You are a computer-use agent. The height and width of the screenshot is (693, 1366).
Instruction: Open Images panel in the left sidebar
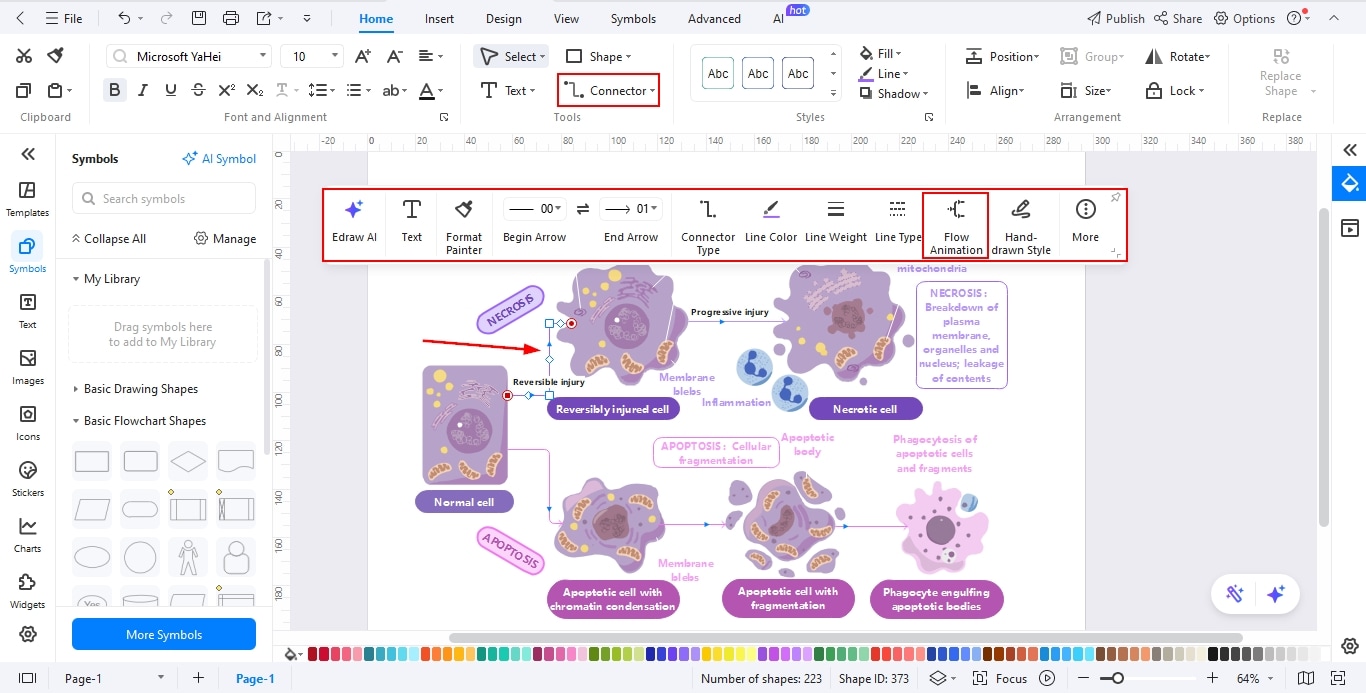[27, 367]
